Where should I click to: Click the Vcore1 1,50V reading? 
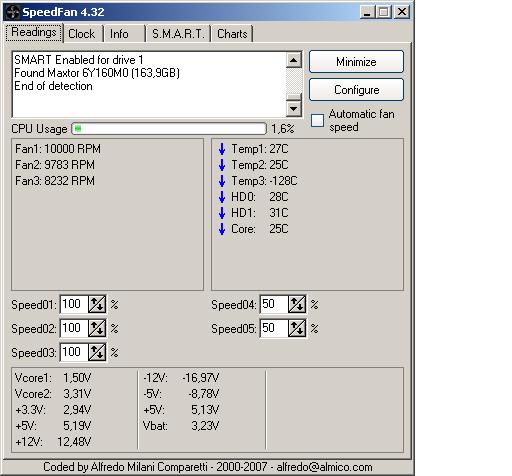click(53, 378)
